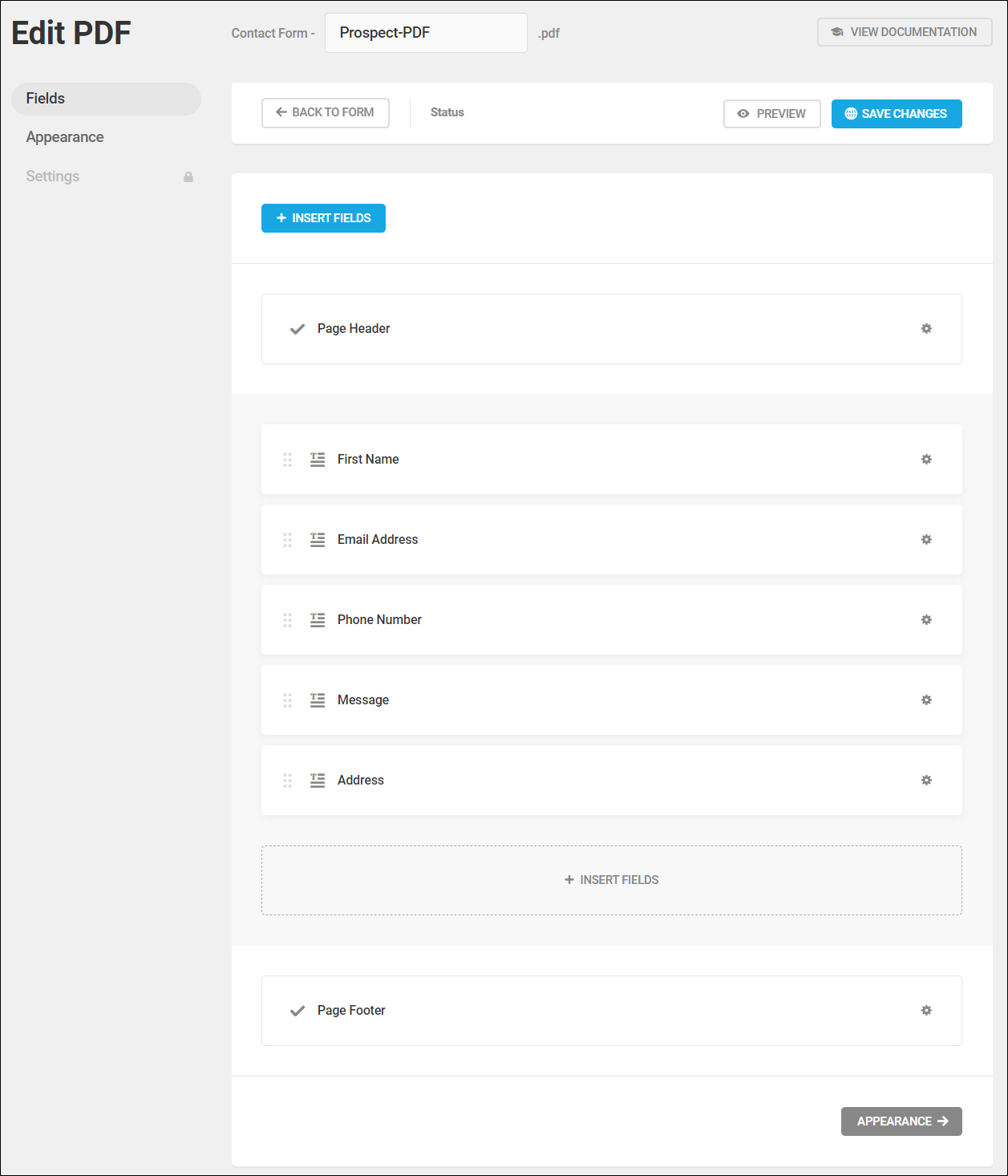The height and width of the screenshot is (1176, 1008).
Task: Grab the drag handle of First Name row
Action: (x=287, y=460)
